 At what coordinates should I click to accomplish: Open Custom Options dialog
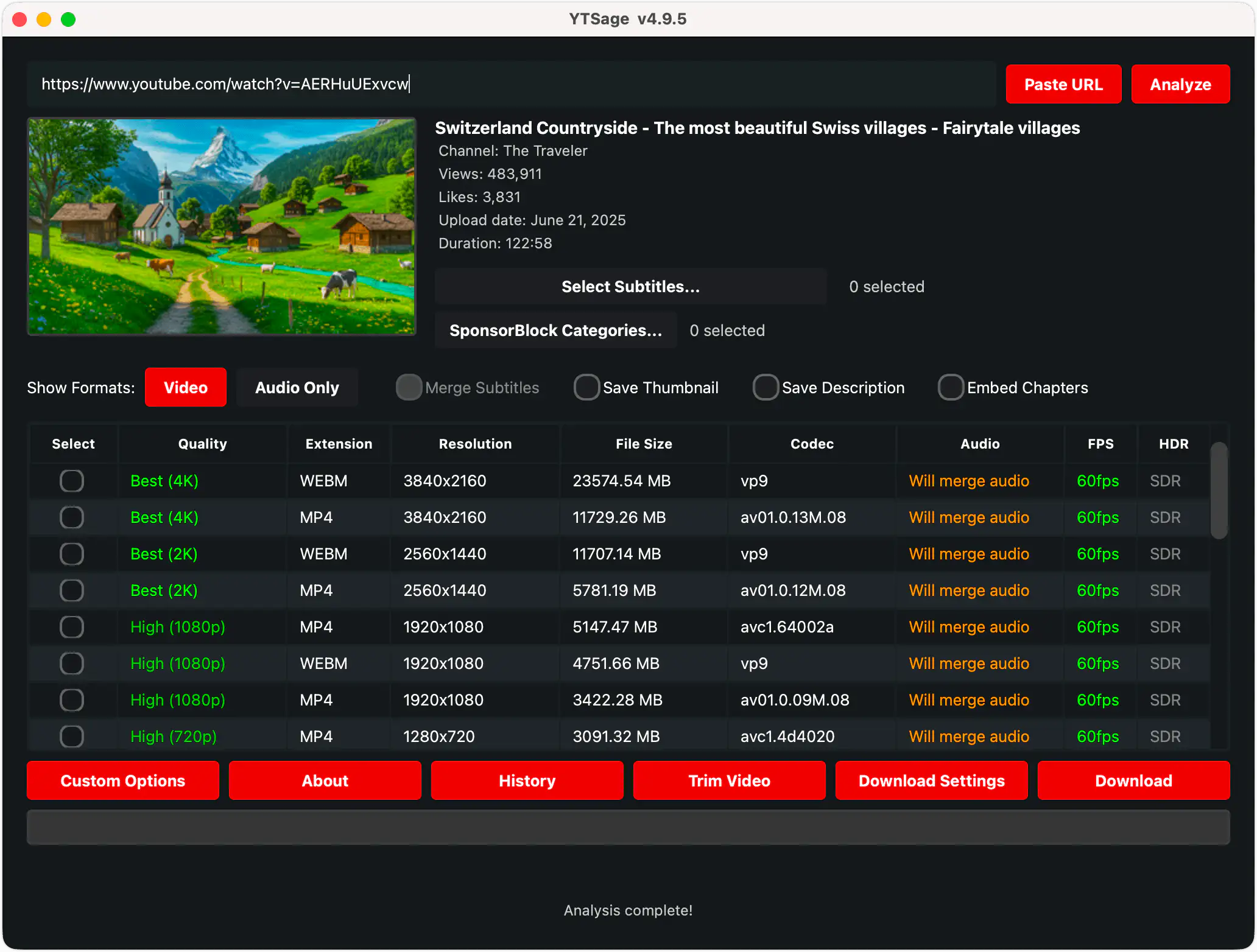tap(123, 781)
